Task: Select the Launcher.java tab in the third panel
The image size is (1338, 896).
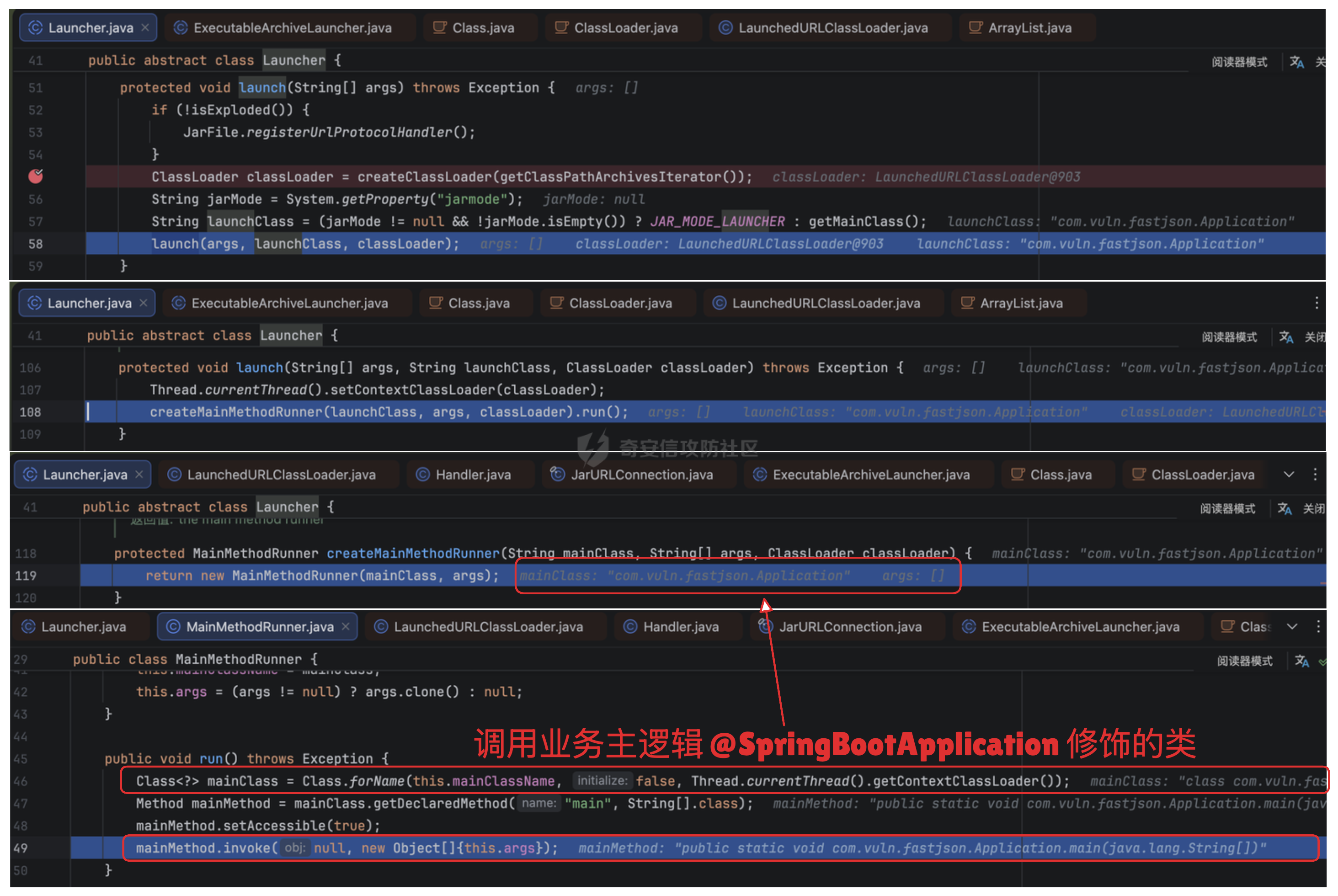Action: point(82,475)
